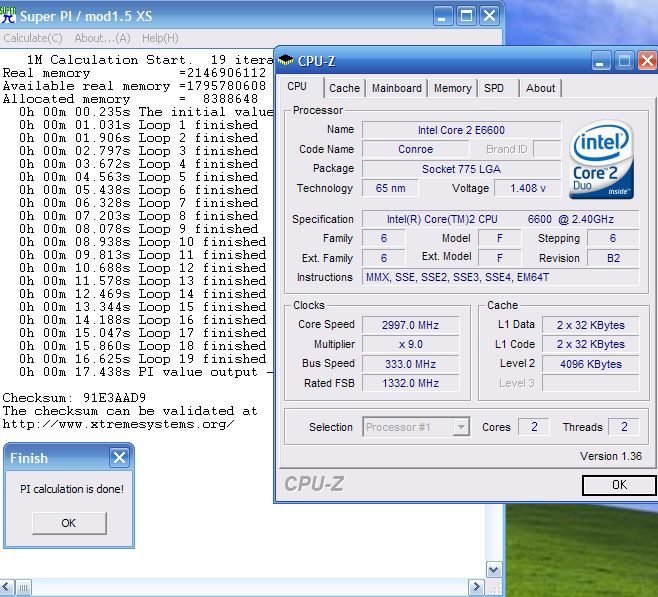Click the vertical scrollbar down arrow
Viewport: 658px width, 597px height.
(x=494, y=570)
